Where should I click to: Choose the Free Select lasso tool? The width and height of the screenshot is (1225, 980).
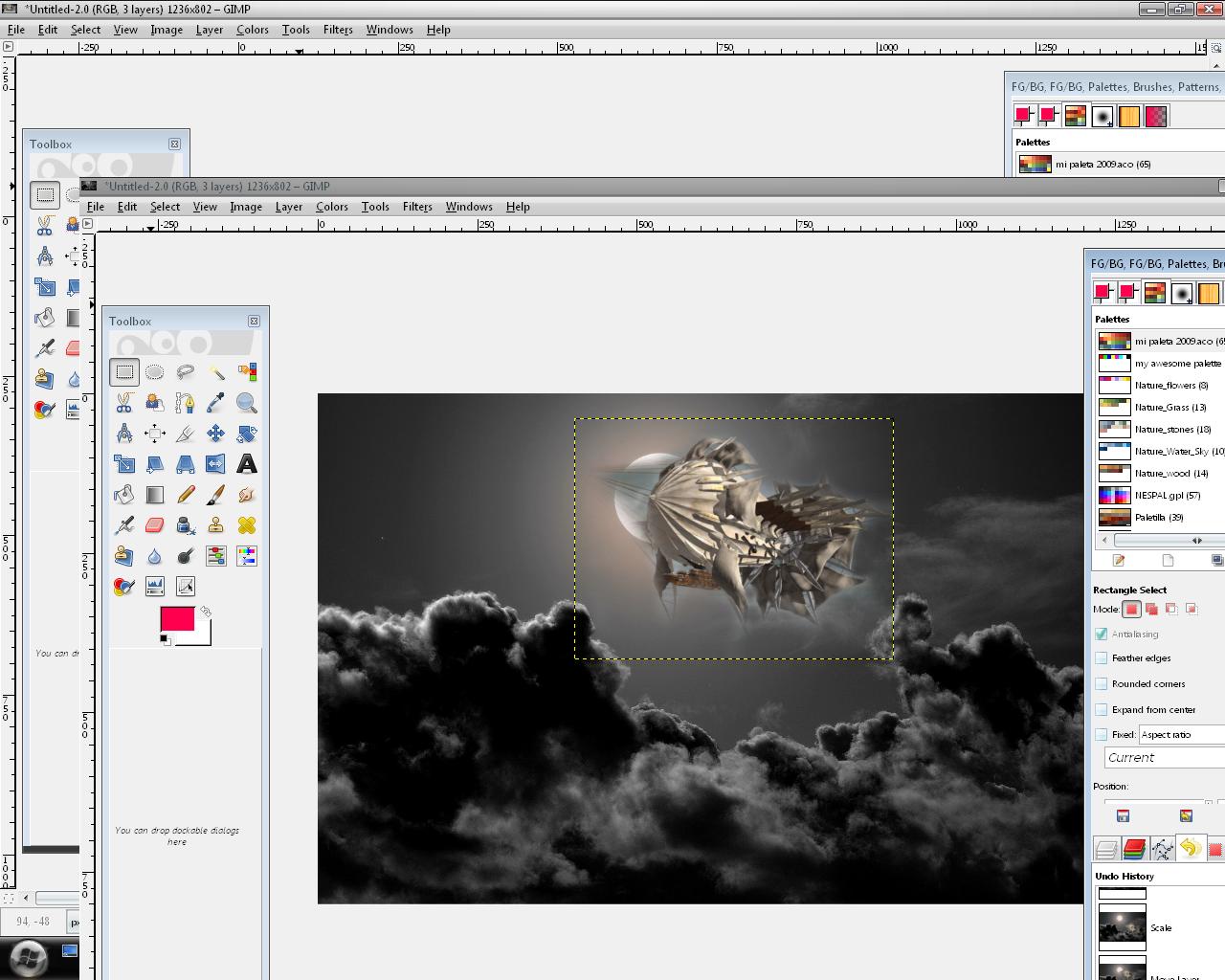185,372
